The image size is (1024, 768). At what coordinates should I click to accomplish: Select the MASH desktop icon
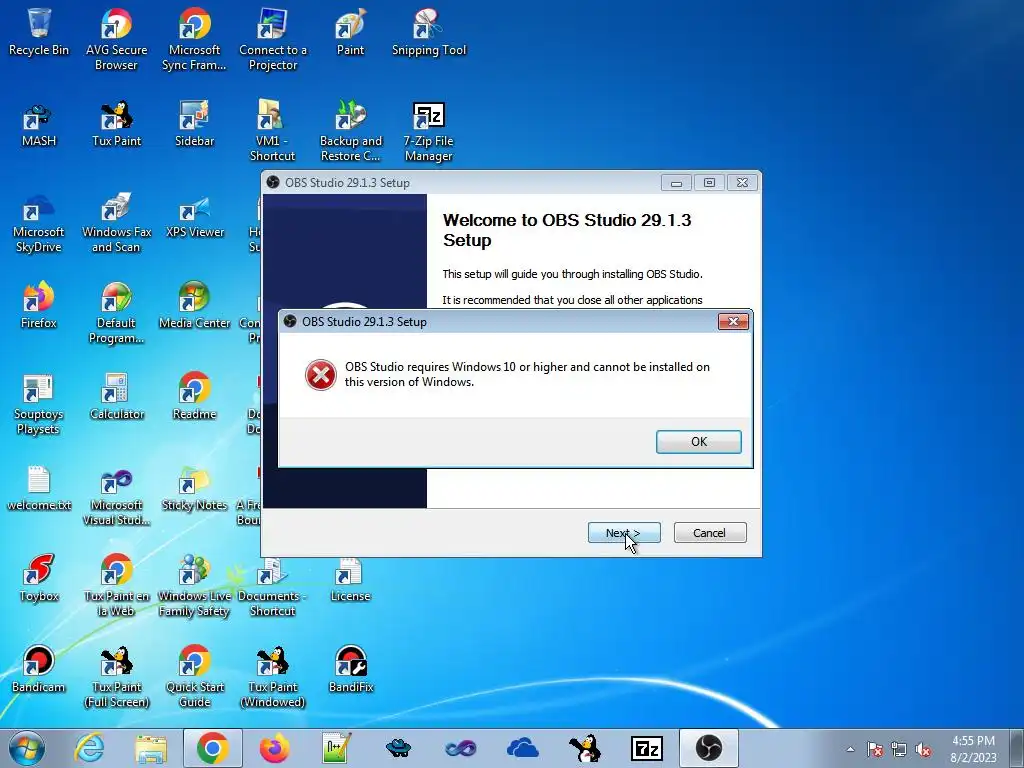point(39,124)
